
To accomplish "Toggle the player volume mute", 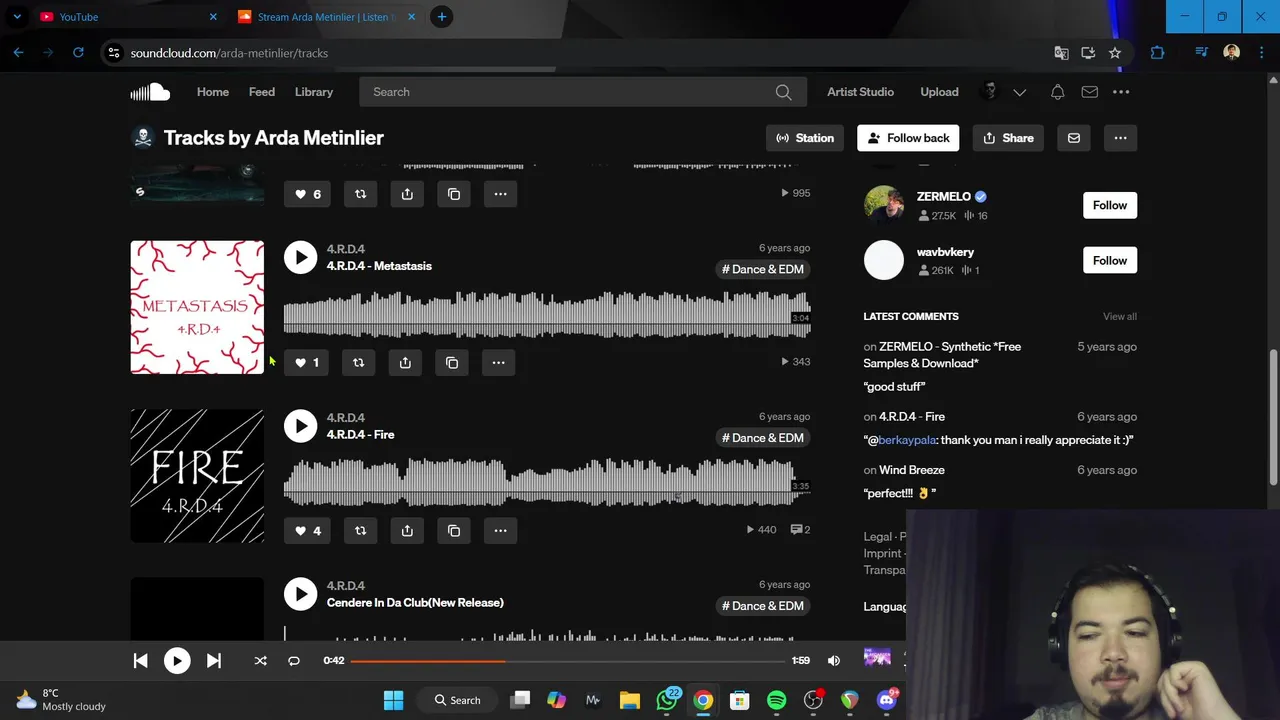I will [x=834, y=660].
